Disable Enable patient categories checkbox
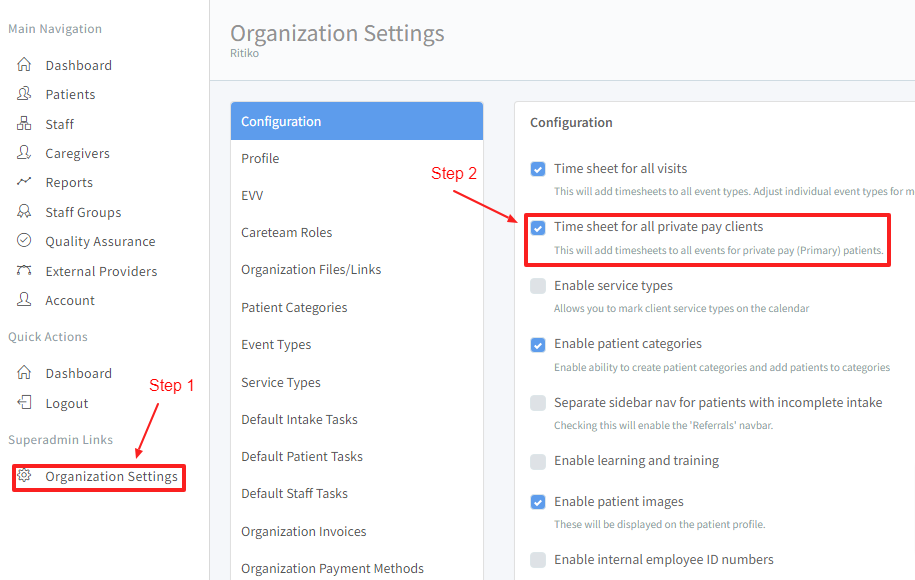915x580 pixels. coord(538,344)
